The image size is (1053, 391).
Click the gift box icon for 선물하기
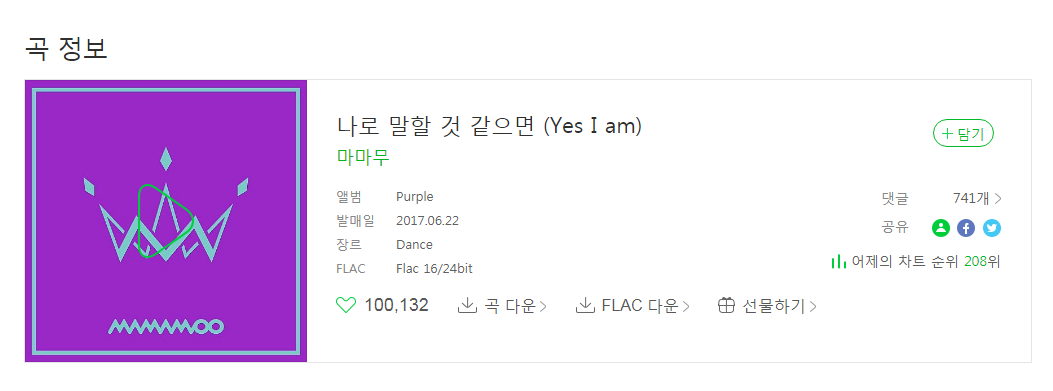point(727,306)
